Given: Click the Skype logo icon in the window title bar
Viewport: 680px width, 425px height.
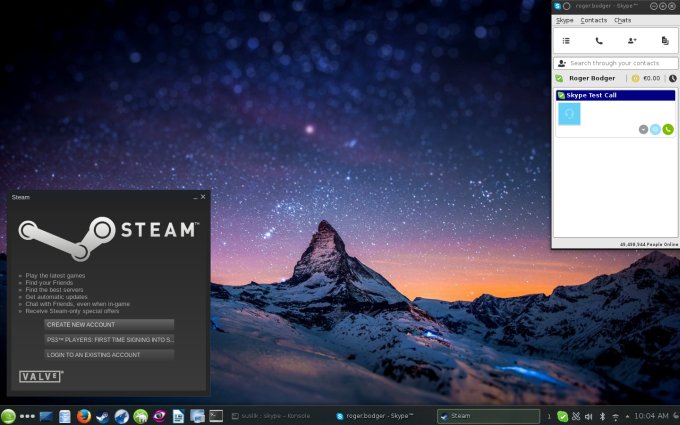Looking at the screenshot, I should [558, 6].
